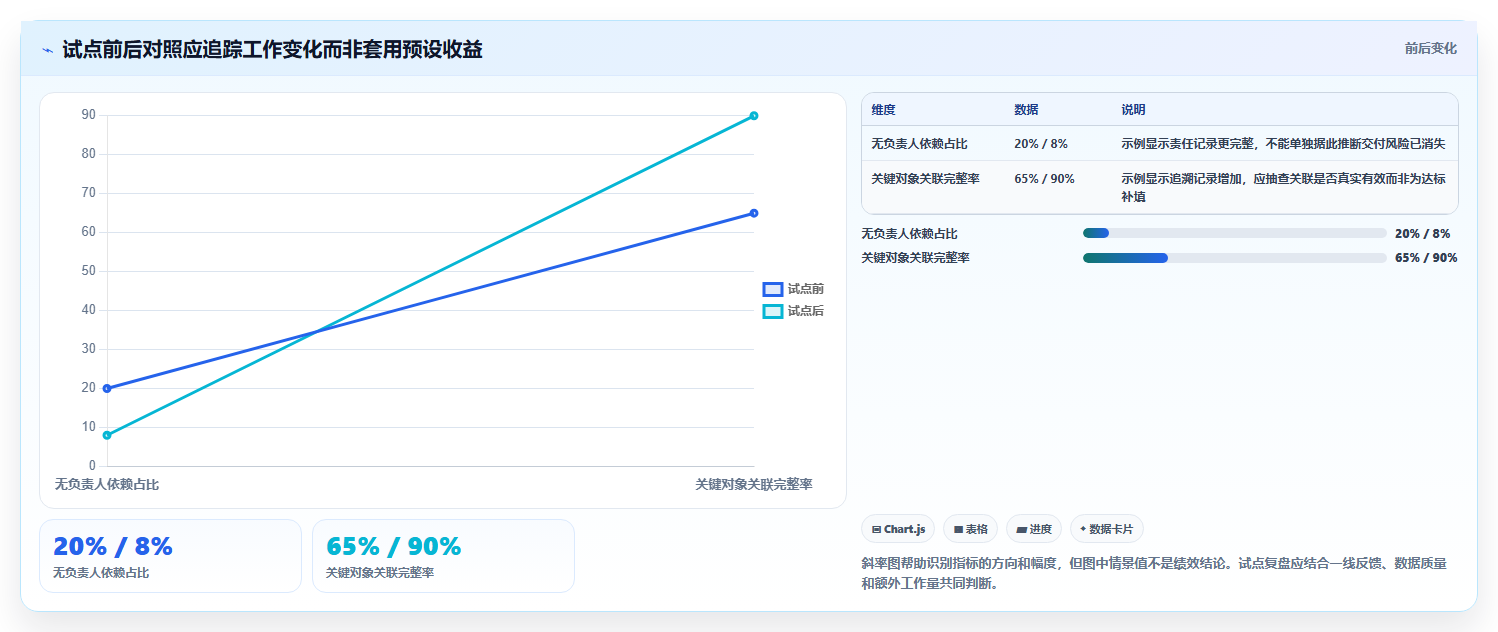Click the 关键对象关联完整率 x-axis label

point(754,484)
